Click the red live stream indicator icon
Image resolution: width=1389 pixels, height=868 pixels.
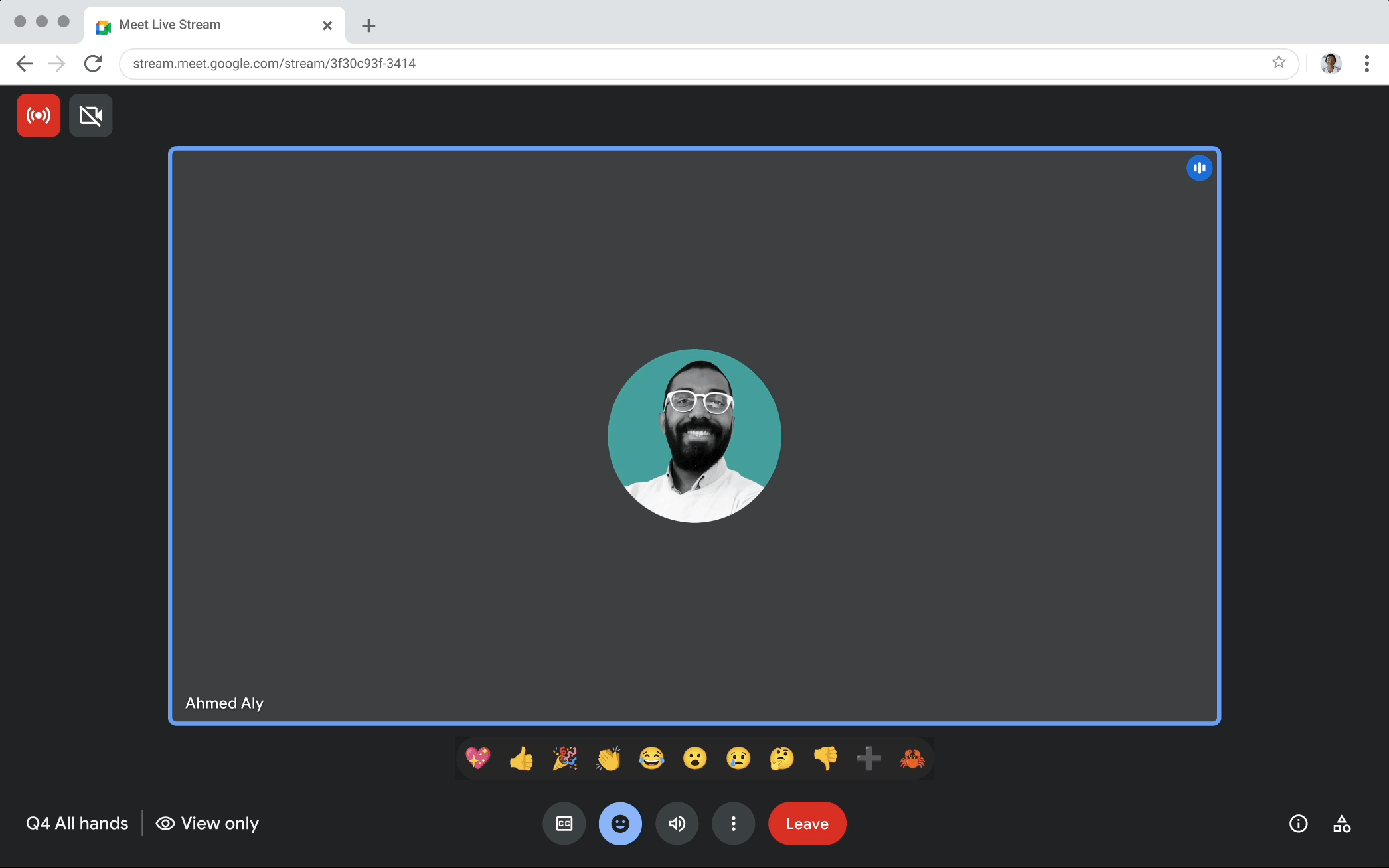point(39,115)
